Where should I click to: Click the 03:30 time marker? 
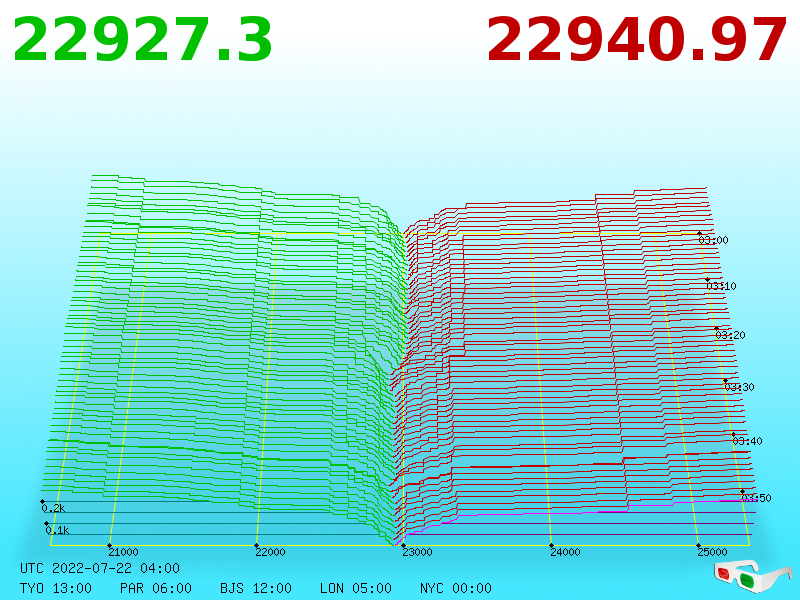point(739,387)
